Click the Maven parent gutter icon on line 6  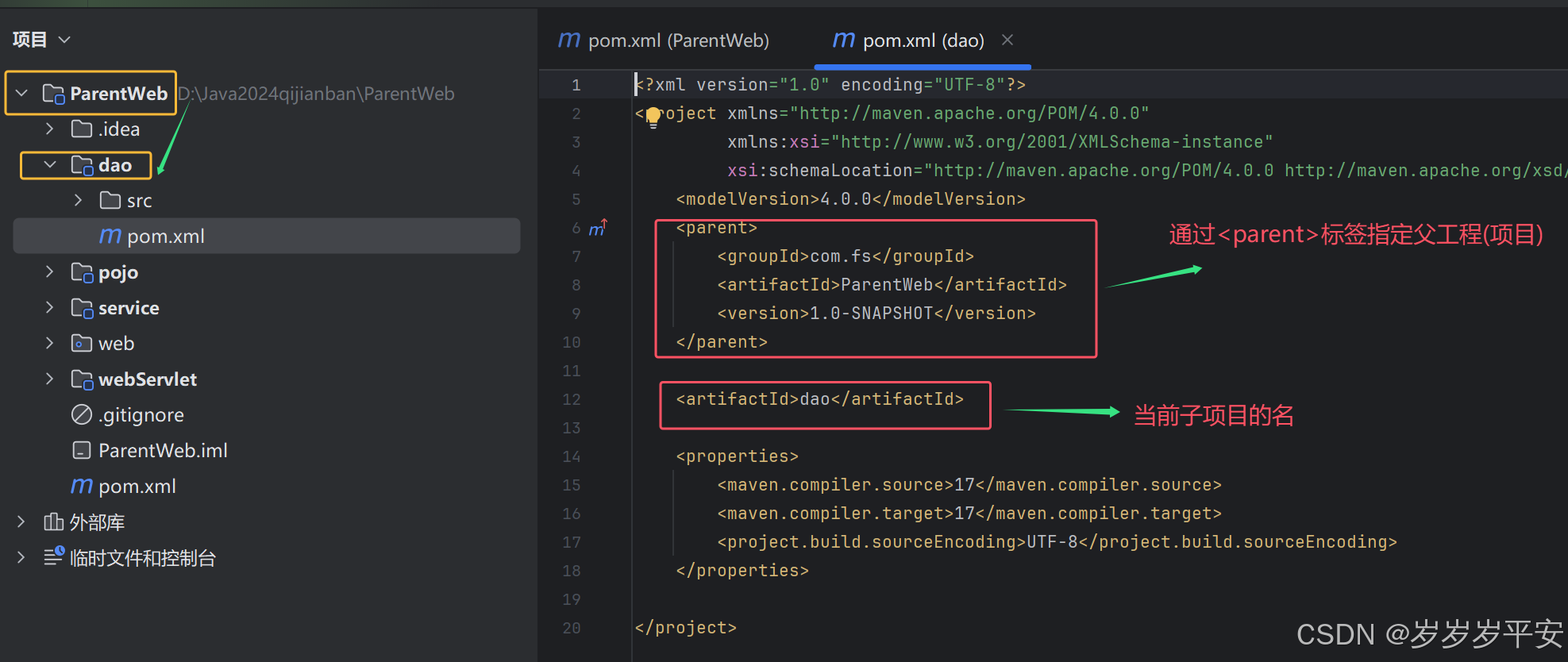click(598, 228)
